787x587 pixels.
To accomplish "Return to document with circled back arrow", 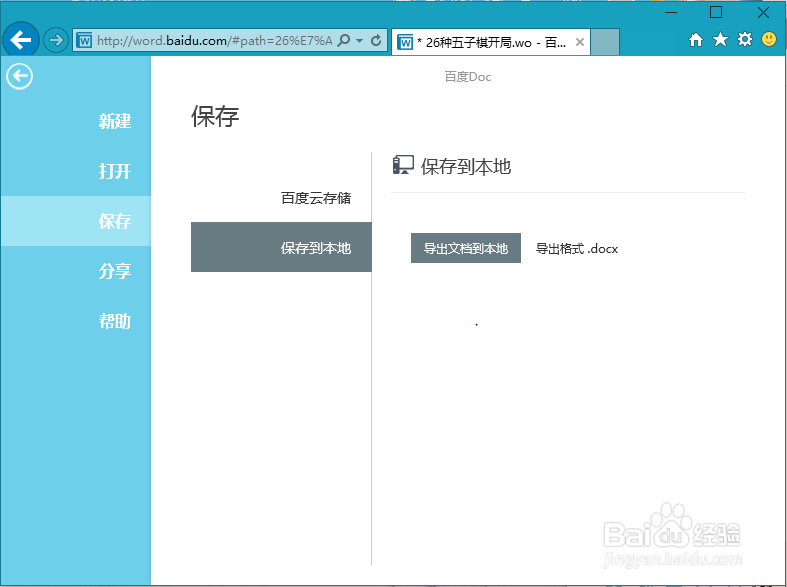I will tap(20, 76).
